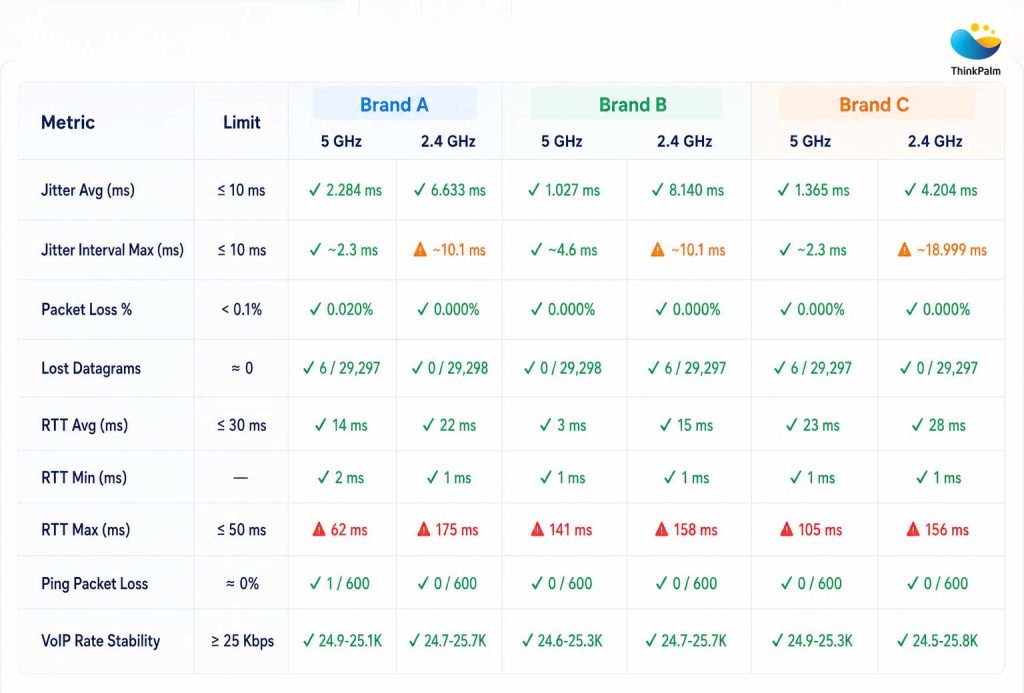Click the ThinkPalm logo
The width and height of the screenshot is (1024, 693).
[x=976, y=50]
